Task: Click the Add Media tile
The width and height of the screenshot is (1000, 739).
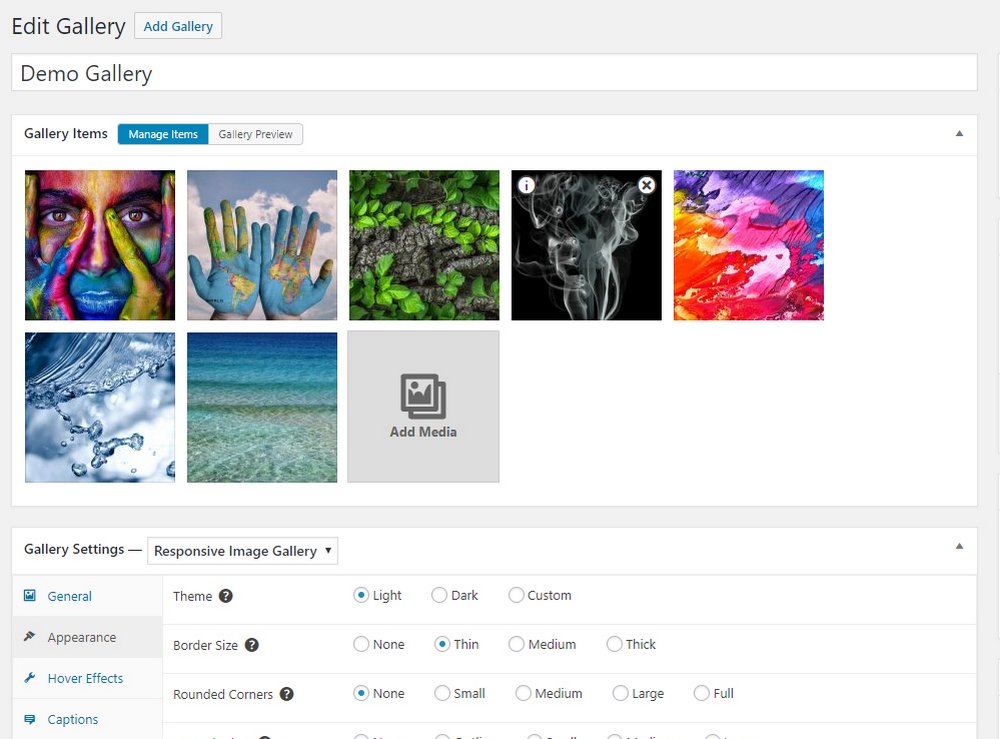Action: 423,407
